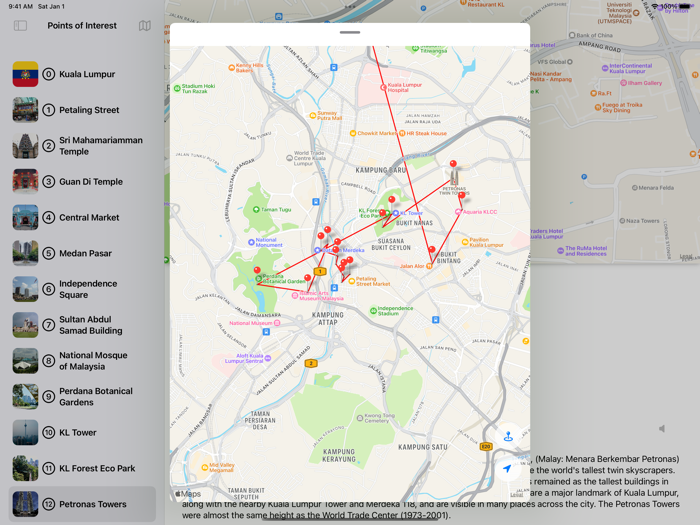Tap the Petaling Street Market marker
This screenshot has width=700, height=525.
click(352, 281)
